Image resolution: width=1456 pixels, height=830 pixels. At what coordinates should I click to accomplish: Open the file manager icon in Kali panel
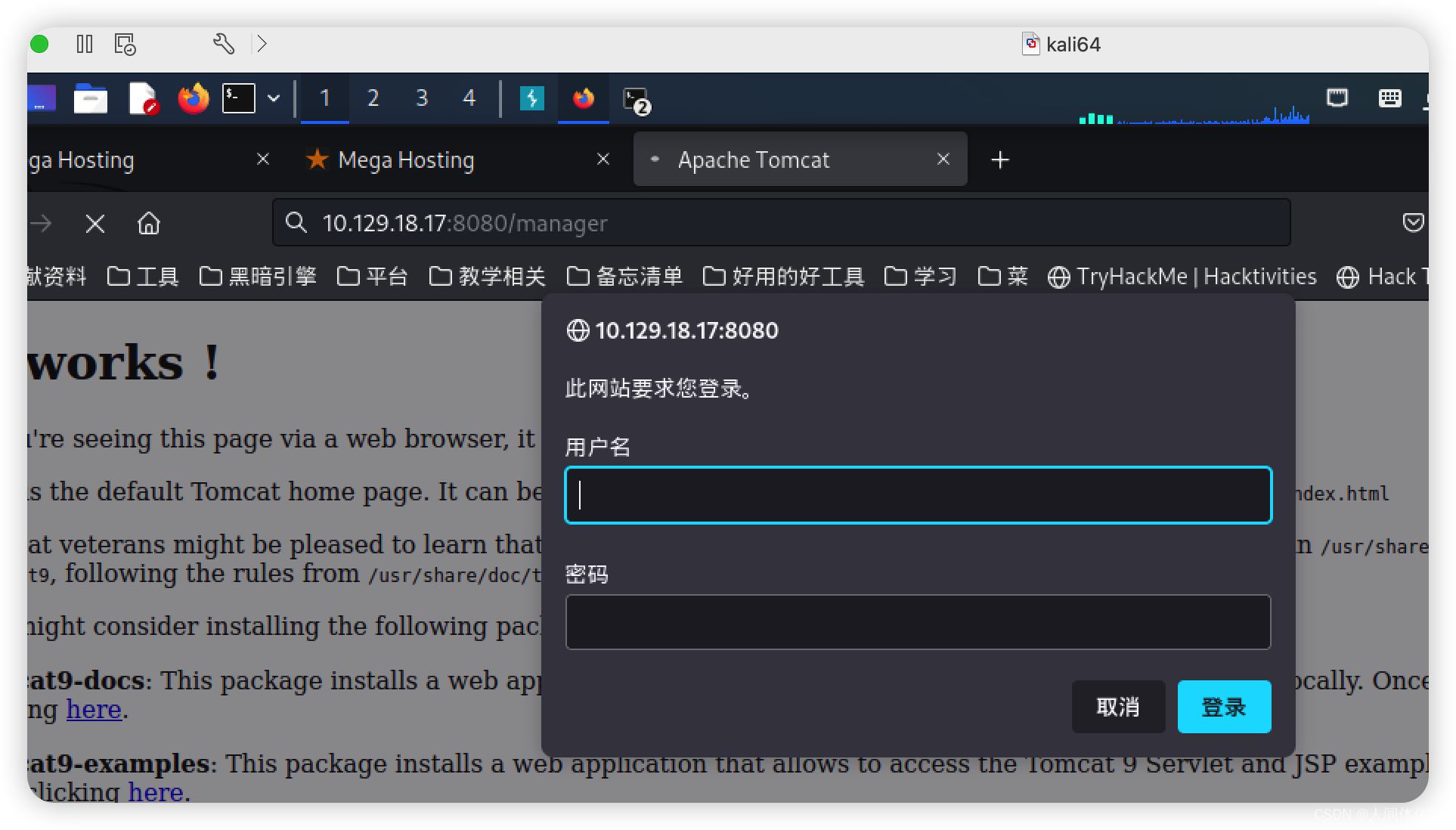click(x=91, y=98)
